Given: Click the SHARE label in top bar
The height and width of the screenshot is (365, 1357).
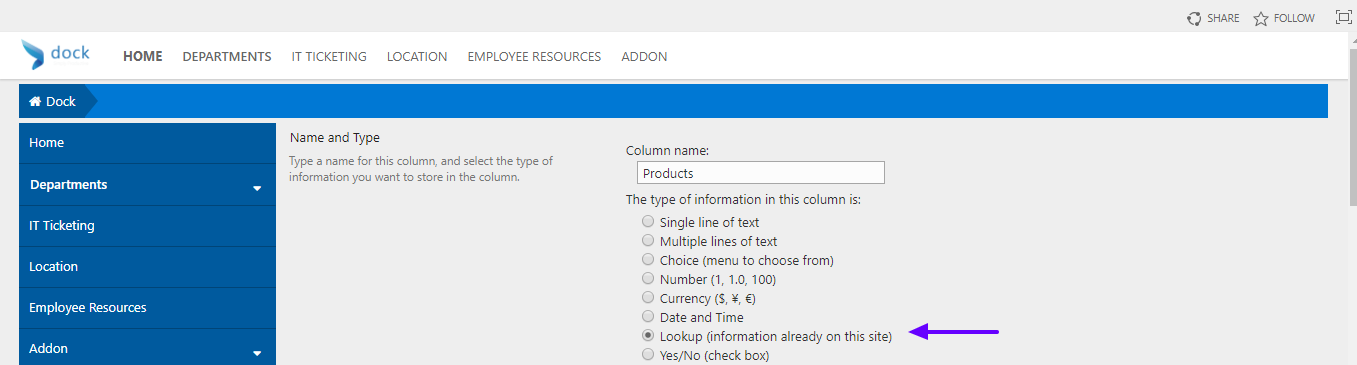Looking at the screenshot, I should point(1223,18).
